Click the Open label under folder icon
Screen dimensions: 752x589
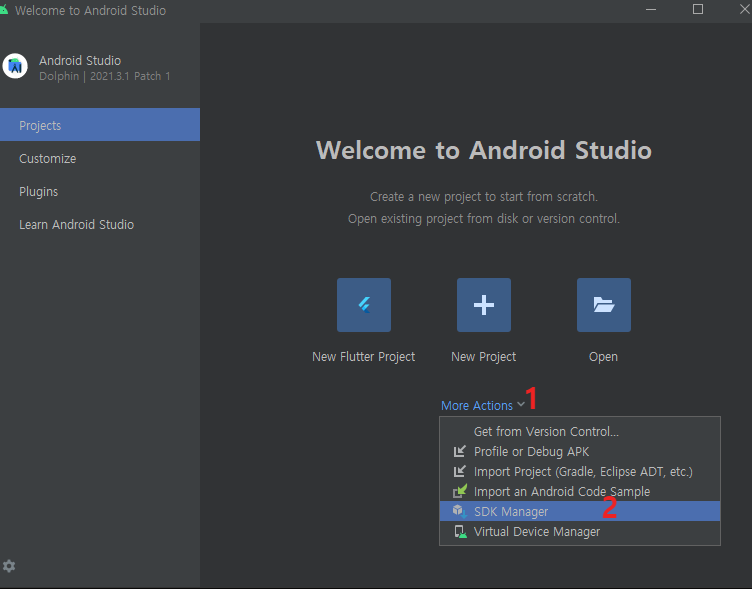click(603, 357)
